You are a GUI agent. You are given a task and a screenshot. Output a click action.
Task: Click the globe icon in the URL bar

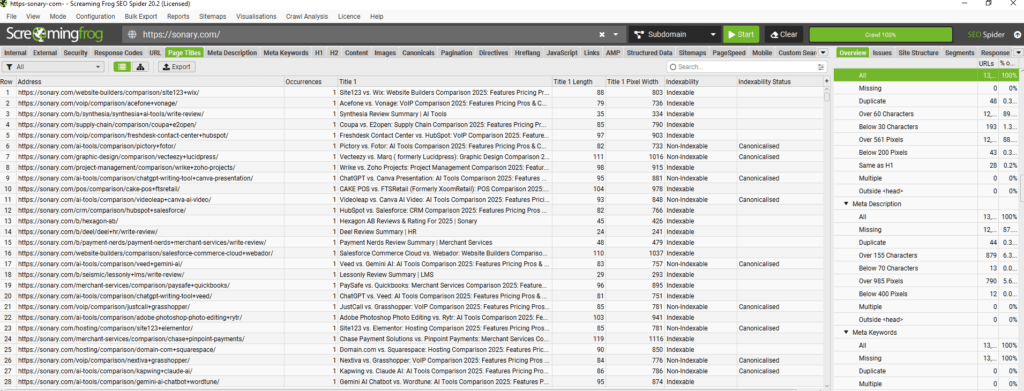133,35
